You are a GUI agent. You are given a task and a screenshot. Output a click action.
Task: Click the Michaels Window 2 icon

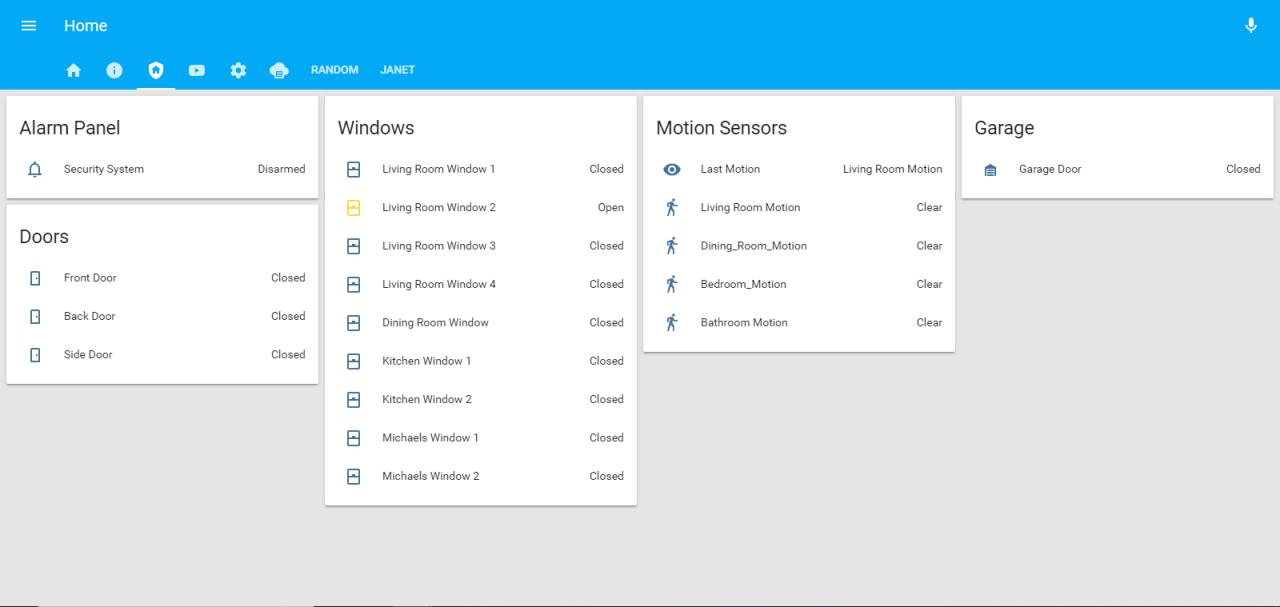353,476
